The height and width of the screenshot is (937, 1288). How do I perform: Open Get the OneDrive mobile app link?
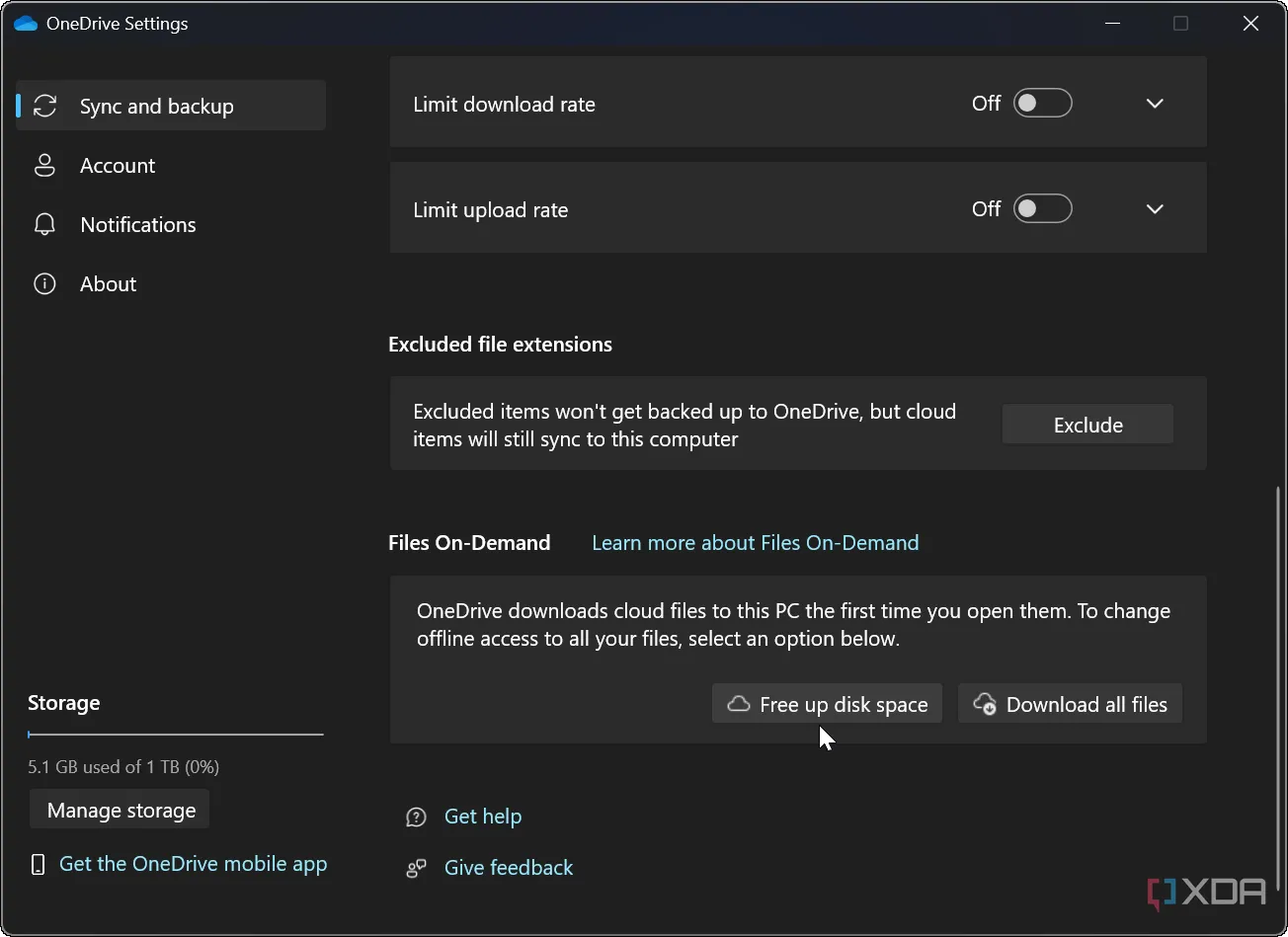tap(193, 864)
